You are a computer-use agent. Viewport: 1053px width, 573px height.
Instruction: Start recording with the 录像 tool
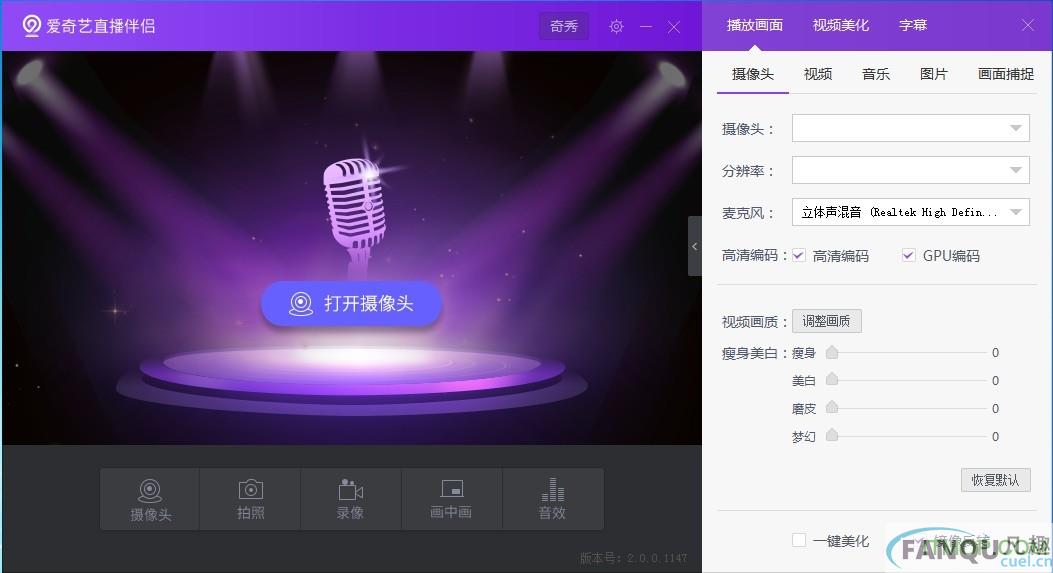(351, 499)
